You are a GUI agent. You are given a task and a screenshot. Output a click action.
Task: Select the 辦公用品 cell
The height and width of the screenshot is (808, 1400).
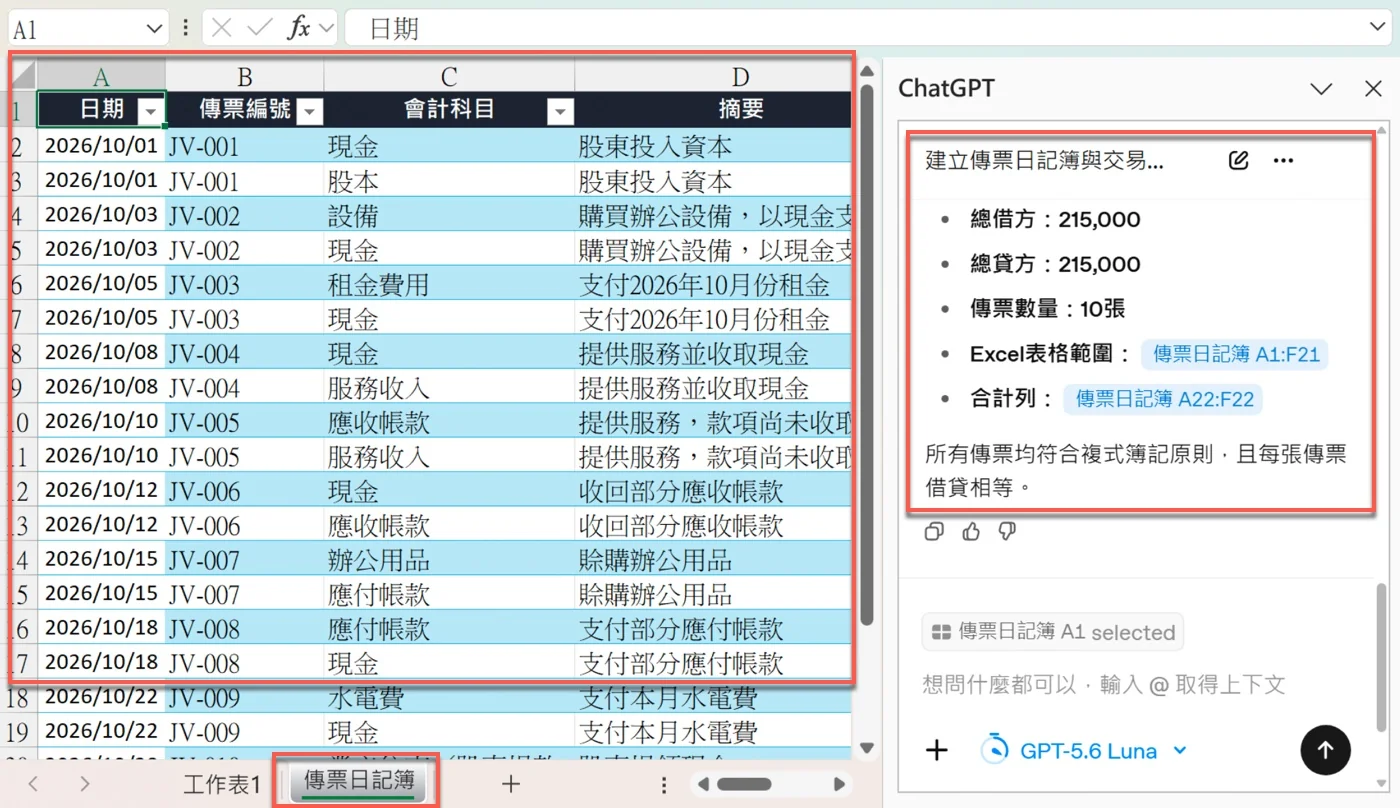449,559
